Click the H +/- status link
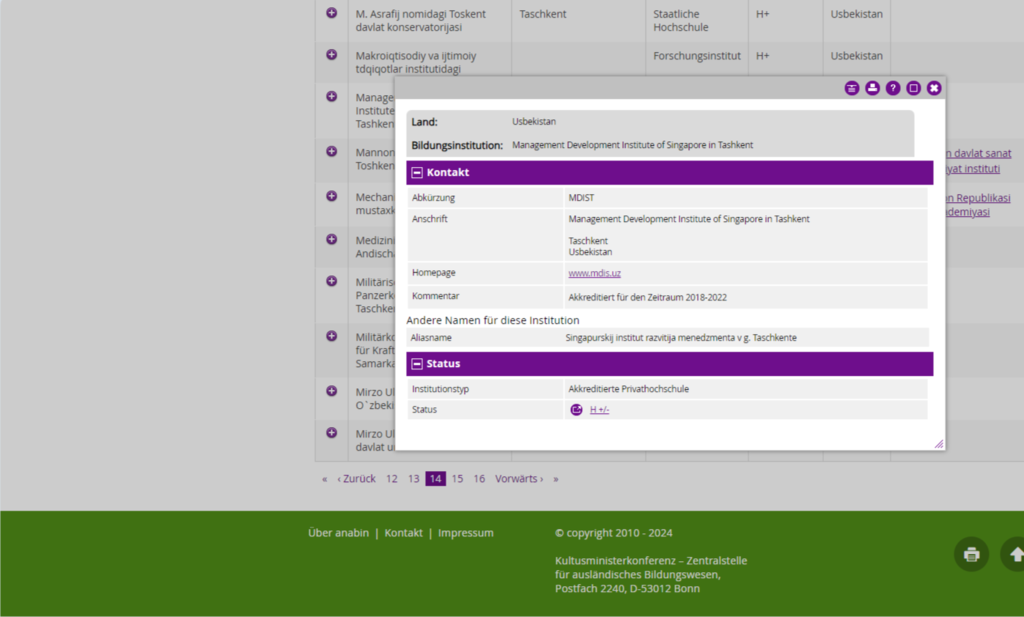Image resolution: width=1024 pixels, height=617 pixels. (599, 410)
